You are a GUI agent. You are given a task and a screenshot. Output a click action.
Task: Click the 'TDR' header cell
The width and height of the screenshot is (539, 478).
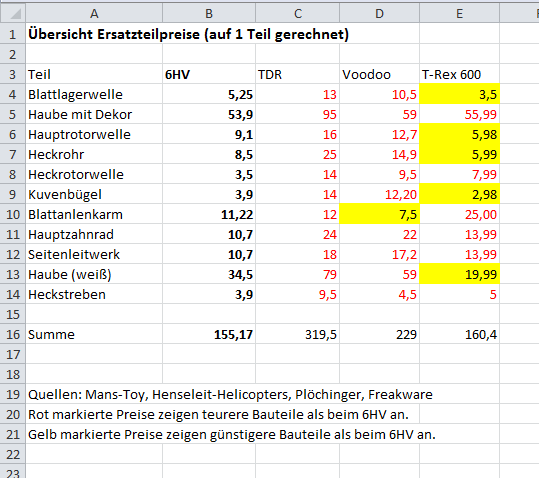point(297,74)
